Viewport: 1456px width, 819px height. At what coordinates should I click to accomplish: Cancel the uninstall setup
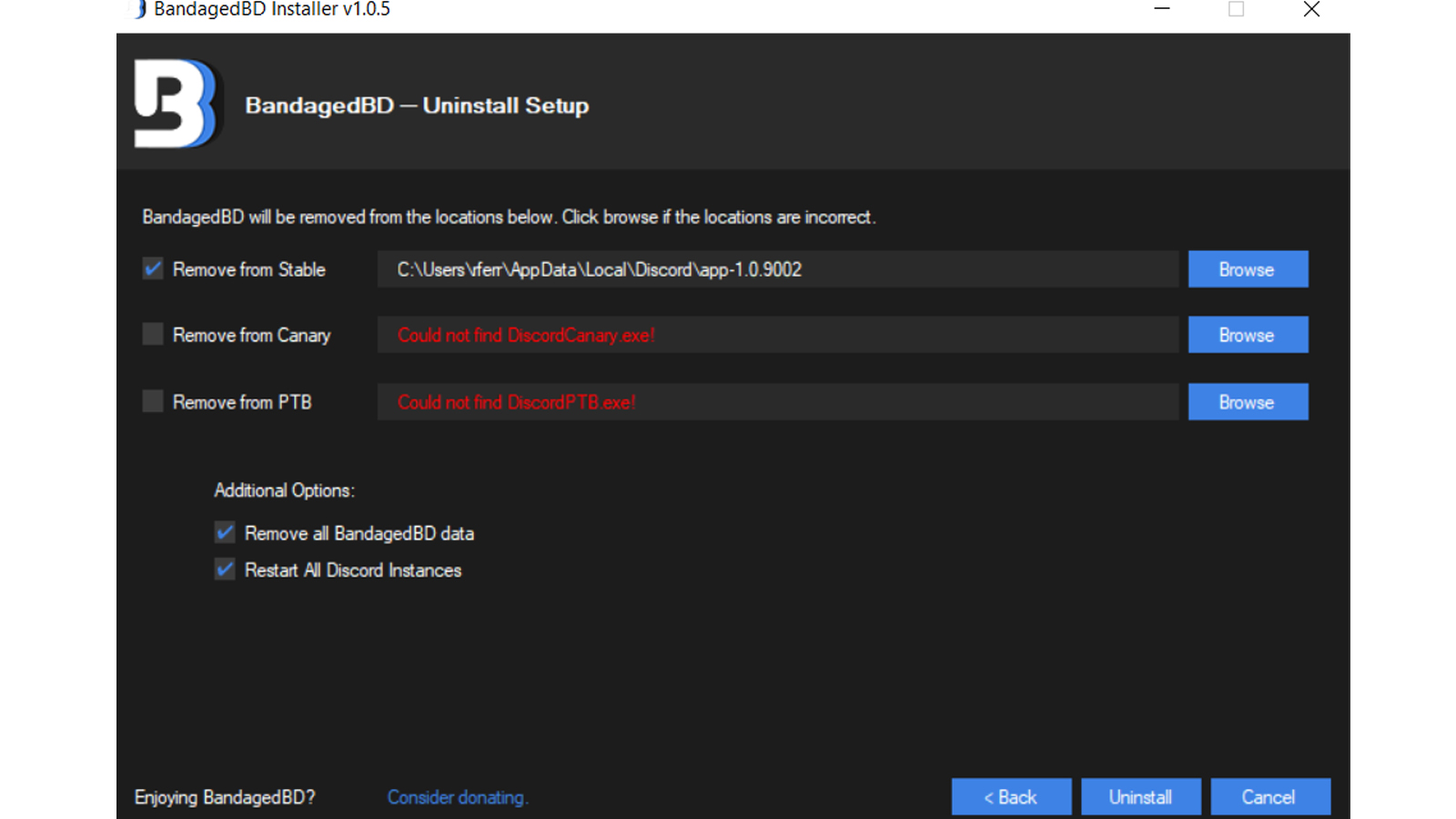pyautogui.click(x=1270, y=796)
